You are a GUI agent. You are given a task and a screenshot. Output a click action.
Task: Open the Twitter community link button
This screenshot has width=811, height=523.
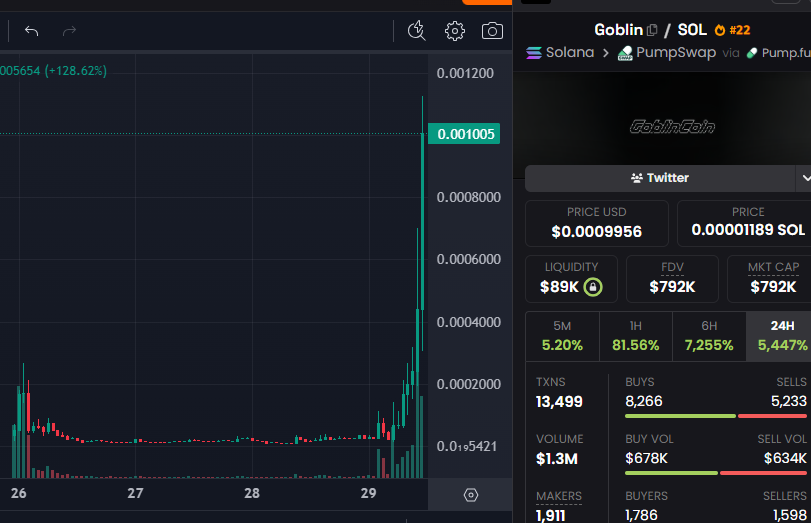pos(660,178)
